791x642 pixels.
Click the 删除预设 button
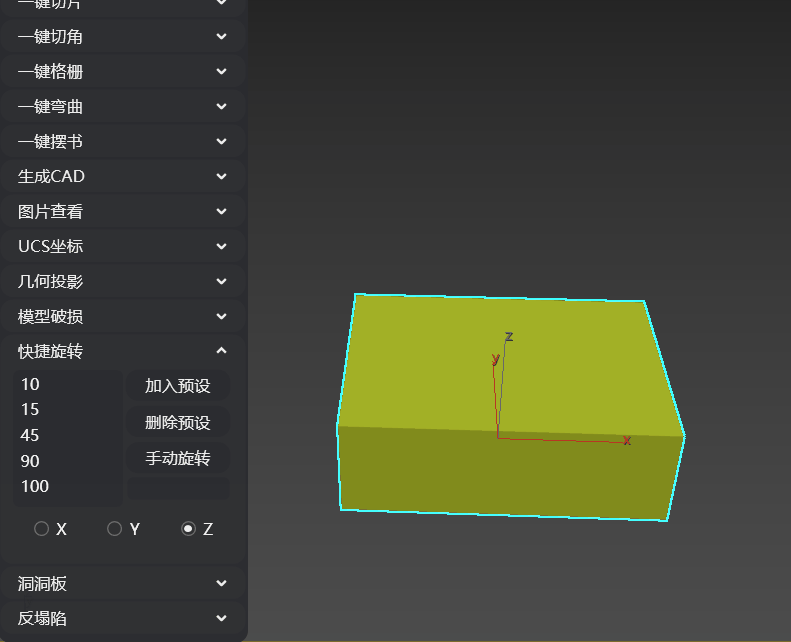coord(178,422)
